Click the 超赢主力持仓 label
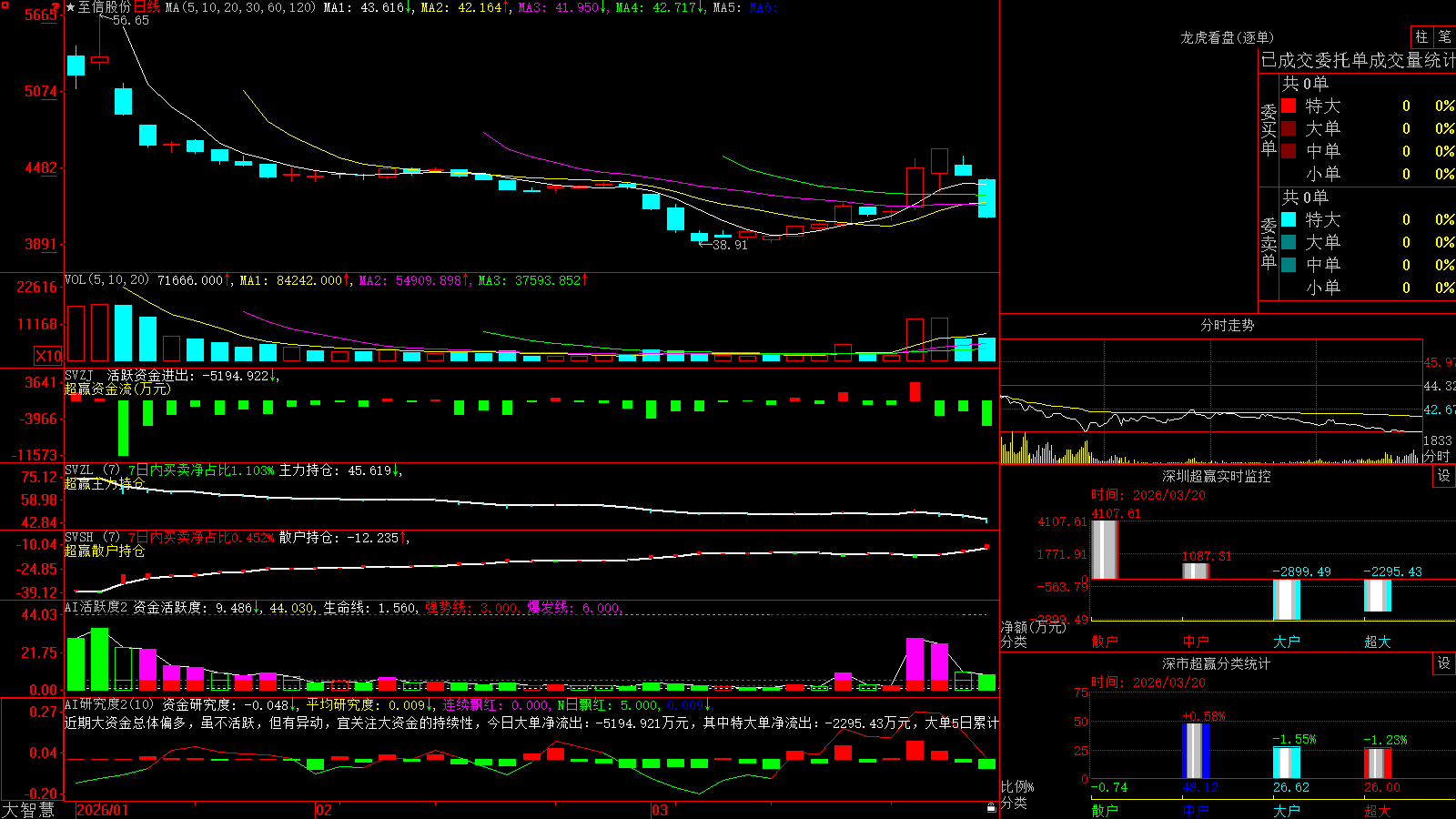1456x819 pixels. (x=105, y=483)
